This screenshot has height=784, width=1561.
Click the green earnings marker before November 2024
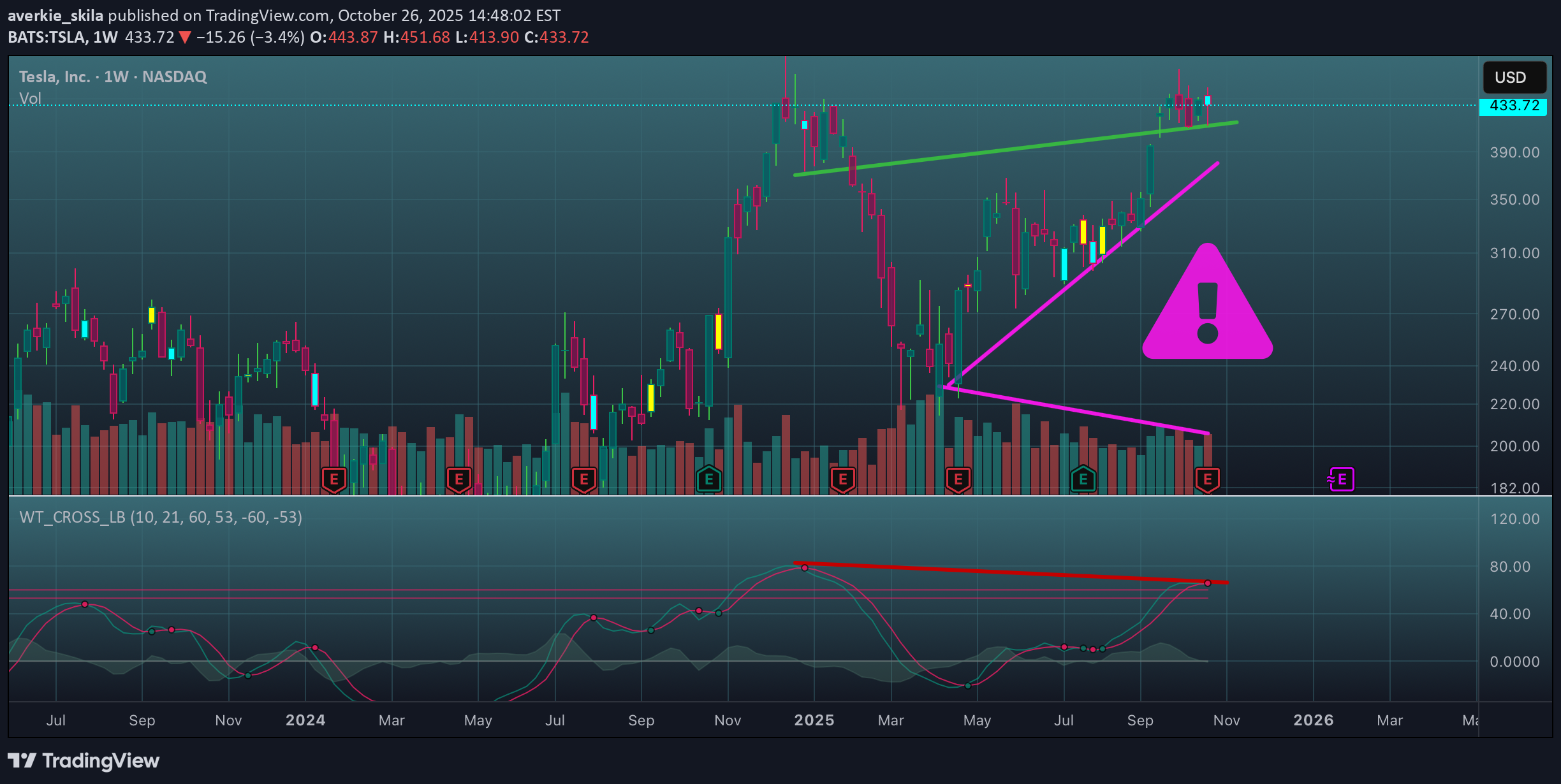[x=708, y=479]
